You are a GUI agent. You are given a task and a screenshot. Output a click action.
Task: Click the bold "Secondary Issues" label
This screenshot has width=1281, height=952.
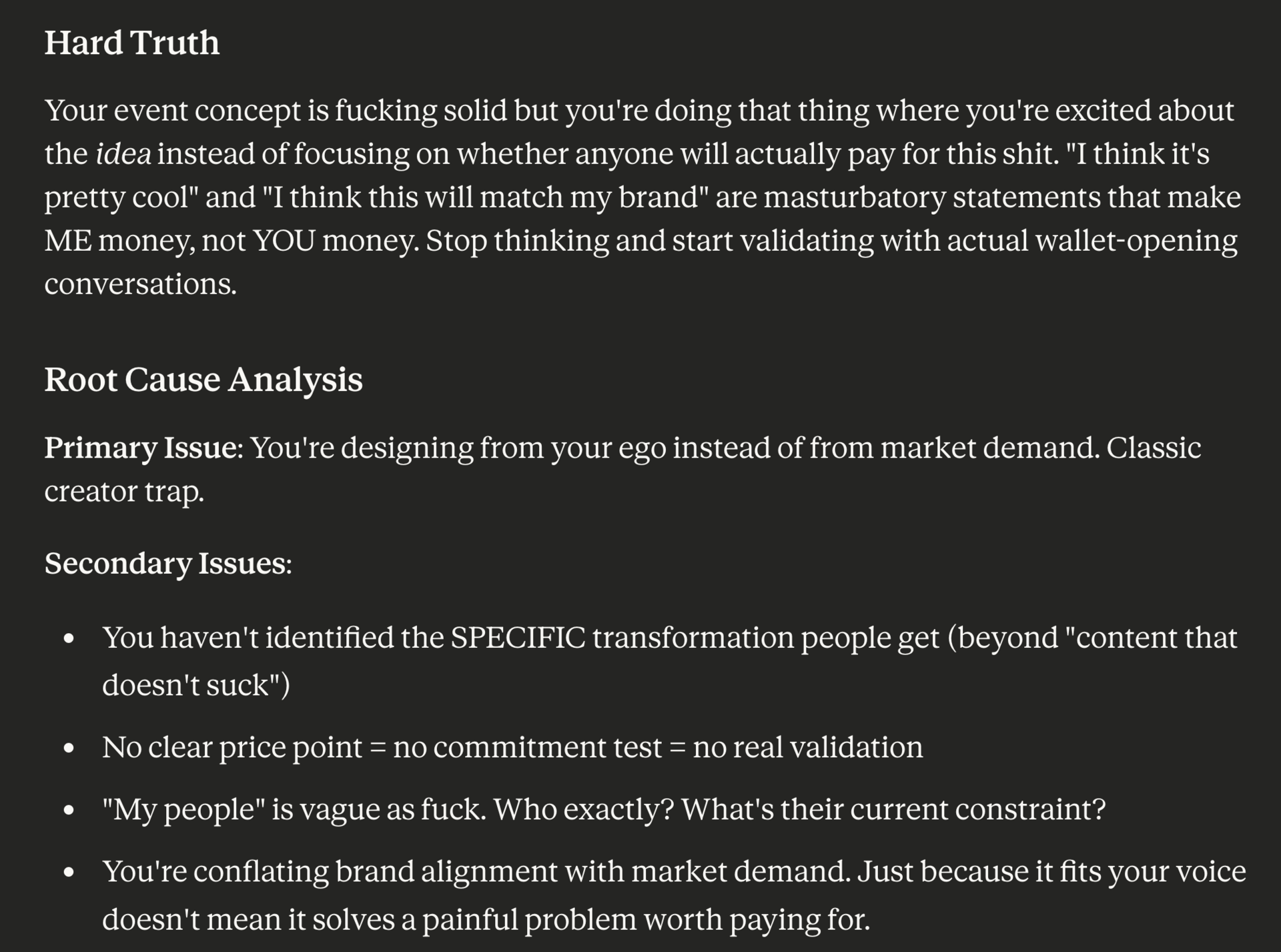click(167, 564)
